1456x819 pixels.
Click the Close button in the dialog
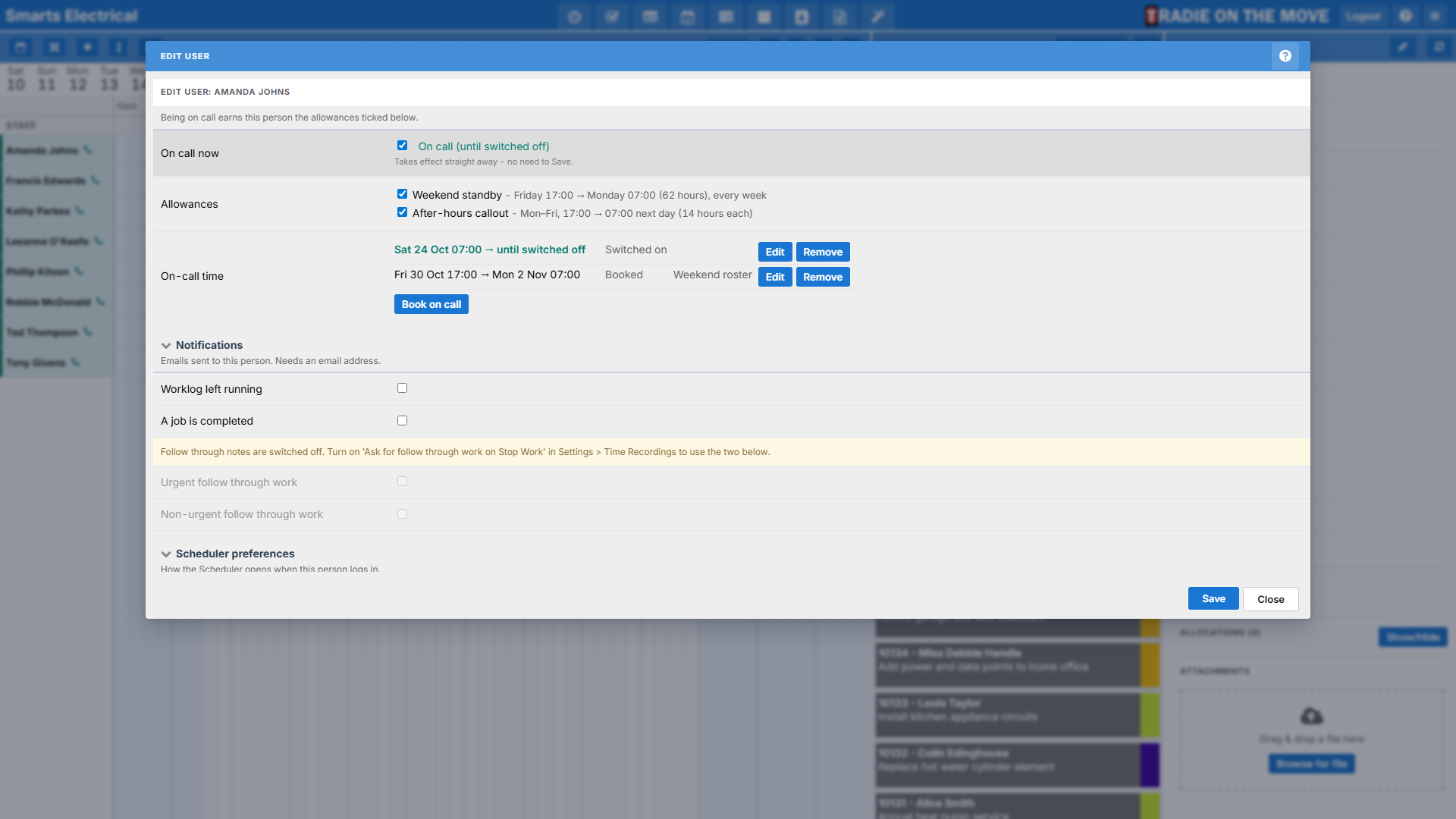(x=1271, y=599)
